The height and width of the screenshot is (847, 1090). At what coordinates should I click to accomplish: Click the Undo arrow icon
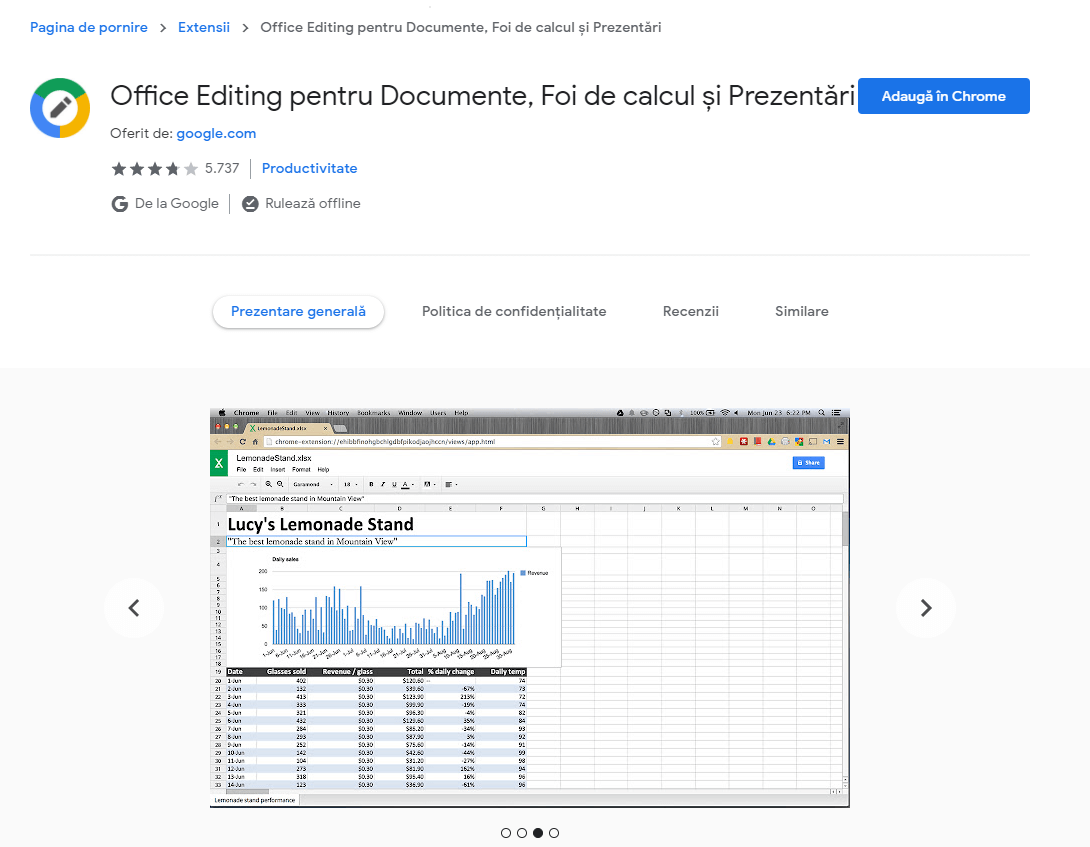tap(240, 484)
